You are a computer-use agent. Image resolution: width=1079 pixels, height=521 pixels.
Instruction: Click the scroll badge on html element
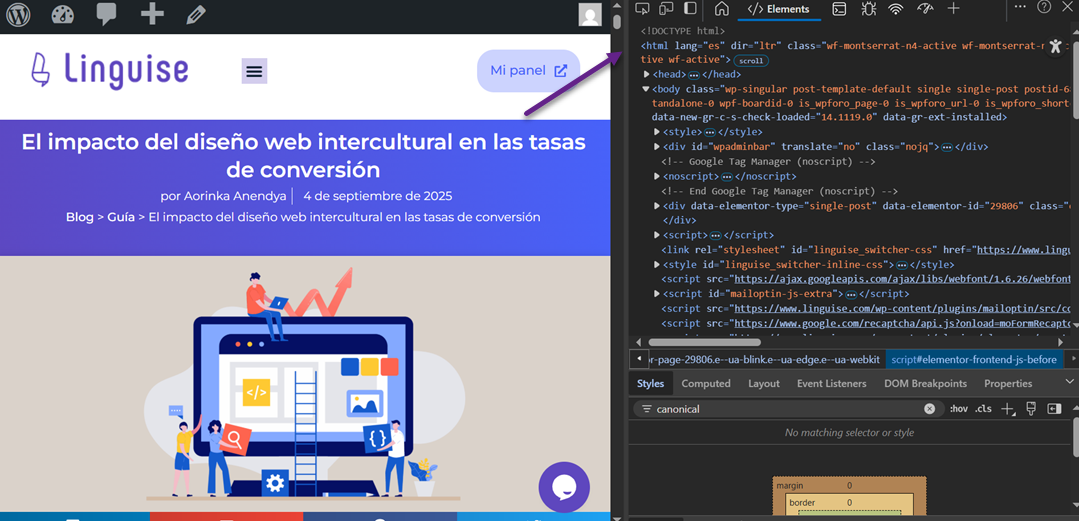pyautogui.click(x=751, y=61)
